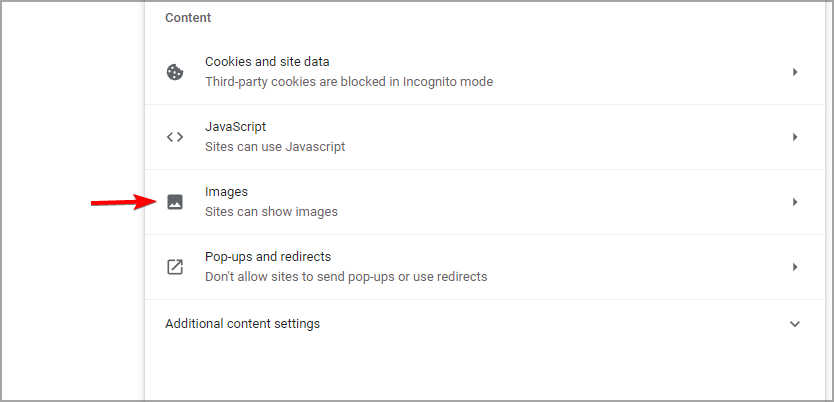This screenshot has width=834, height=402.
Task: Click the cookie icon beside Cookies and site data
Action: tap(175, 72)
